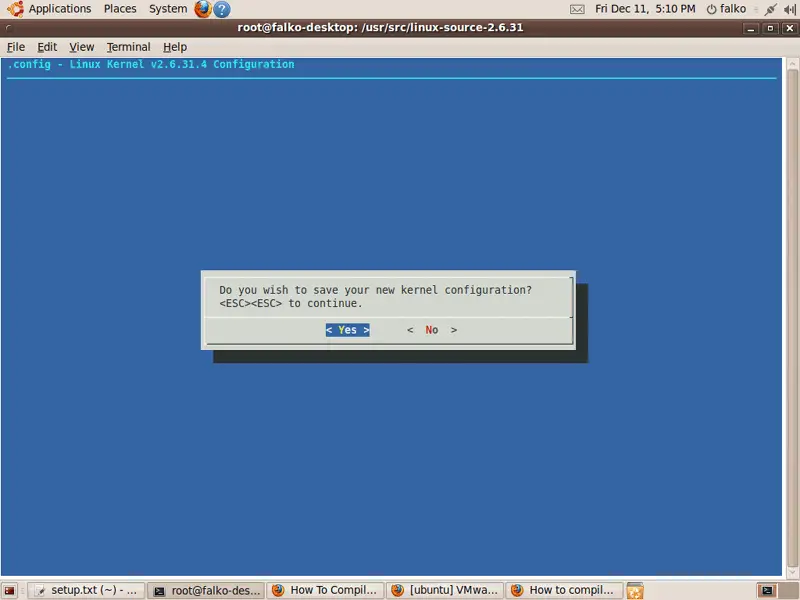
Task: Open the Applications menu in top panel
Action: 60,9
